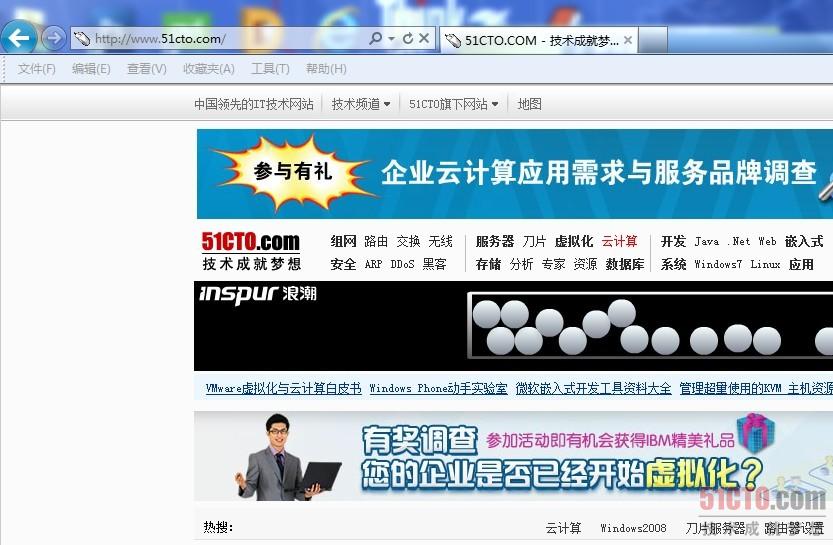The height and width of the screenshot is (545, 833).
Task: Open the 存储 category link
Action: coord(488,265)
